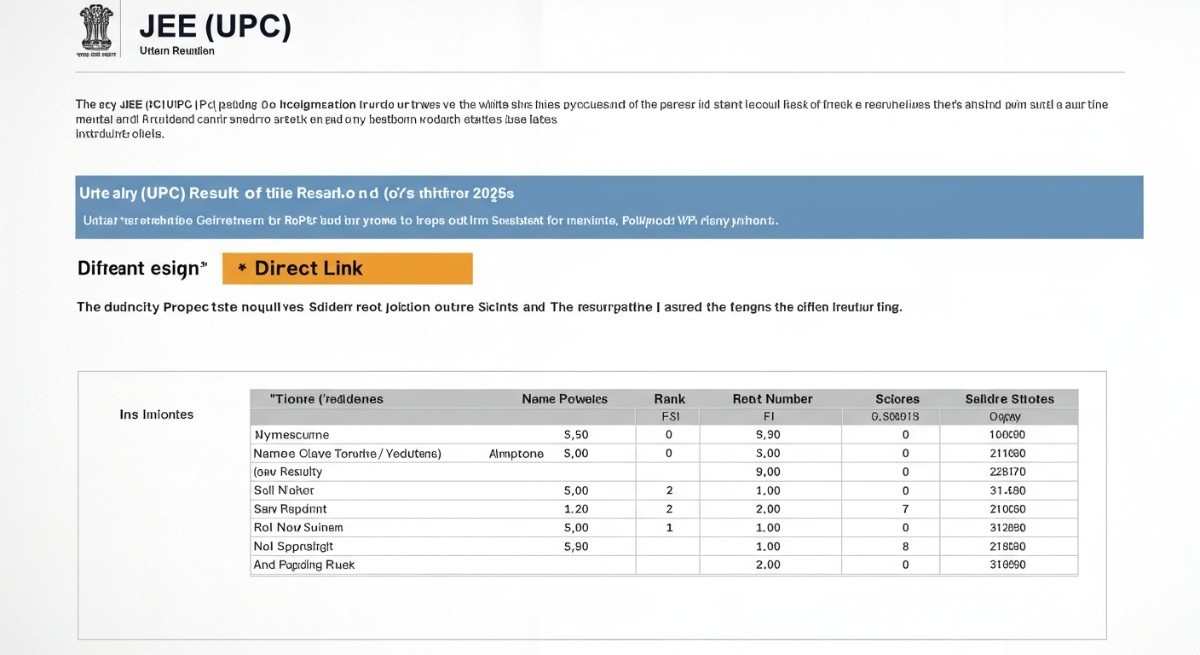Click value 218690 in last column
The image size is (1200, 655).
pos(1006,546)
